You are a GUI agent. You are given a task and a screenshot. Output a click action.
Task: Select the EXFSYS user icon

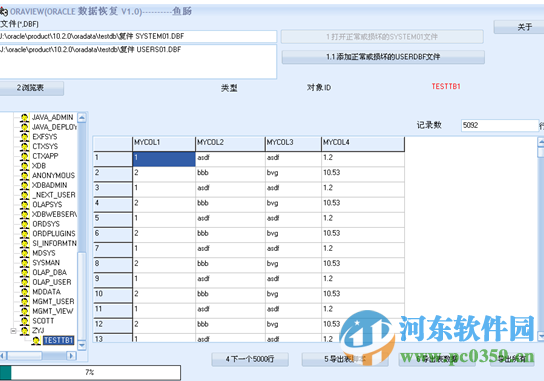tap(24, 137)
